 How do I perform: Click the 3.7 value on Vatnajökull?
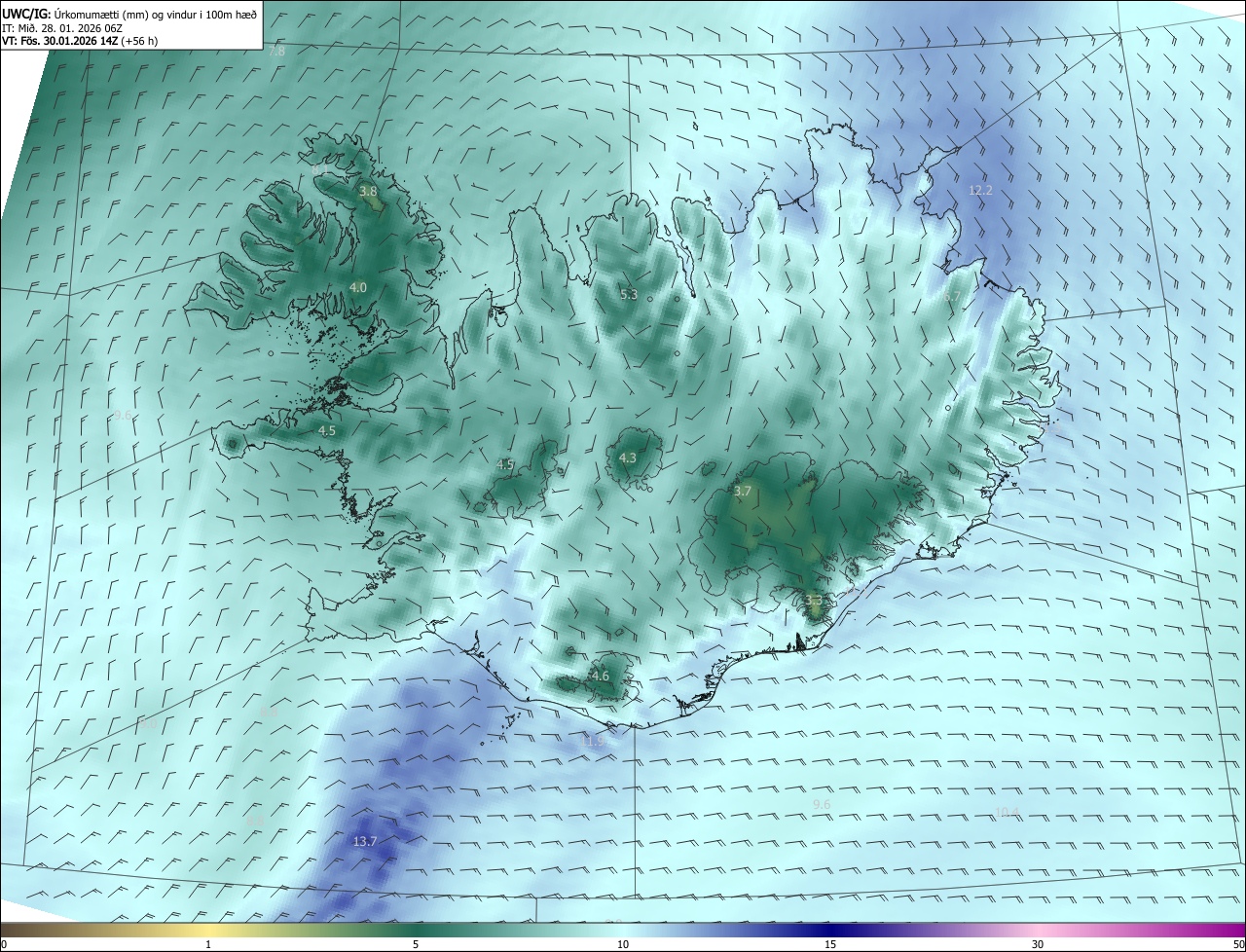(x=743, y=491)
